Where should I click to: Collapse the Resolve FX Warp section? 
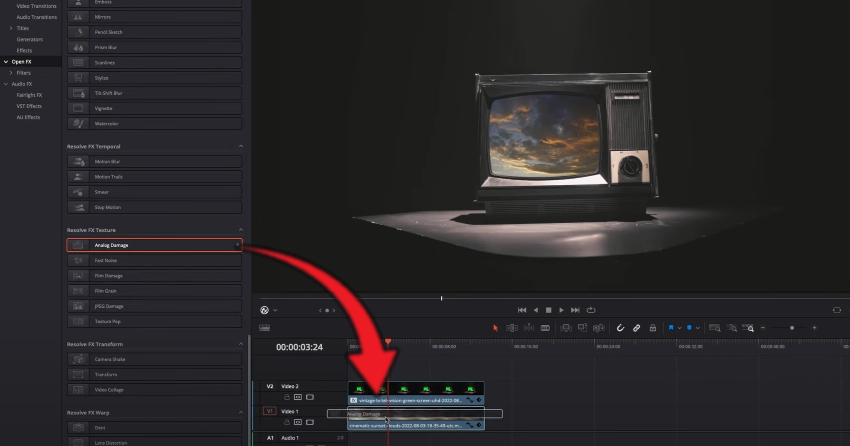241,412
